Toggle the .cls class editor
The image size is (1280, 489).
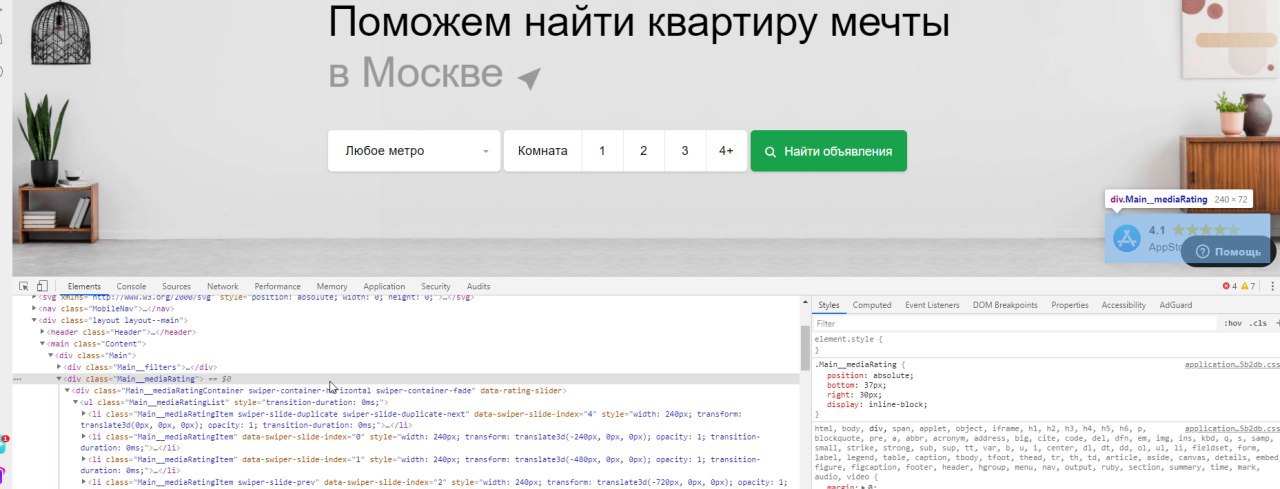[1257, 324]
